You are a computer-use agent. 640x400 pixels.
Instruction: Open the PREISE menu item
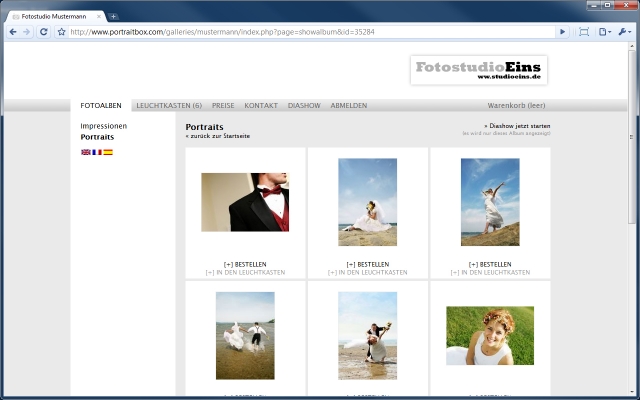pos(223,105)
